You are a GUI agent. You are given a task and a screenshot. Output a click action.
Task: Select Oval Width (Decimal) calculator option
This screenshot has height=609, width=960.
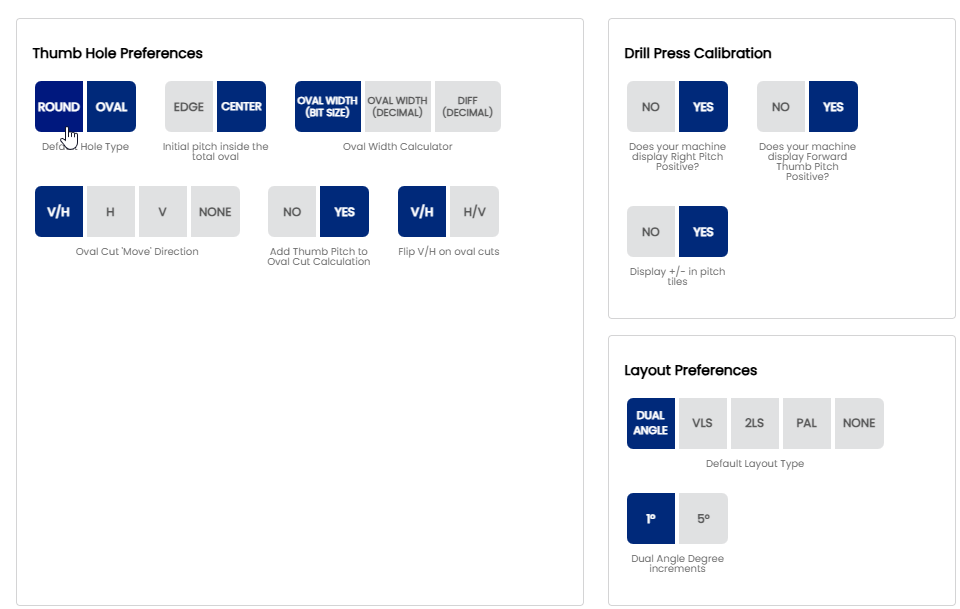click(x=397, y=107)
